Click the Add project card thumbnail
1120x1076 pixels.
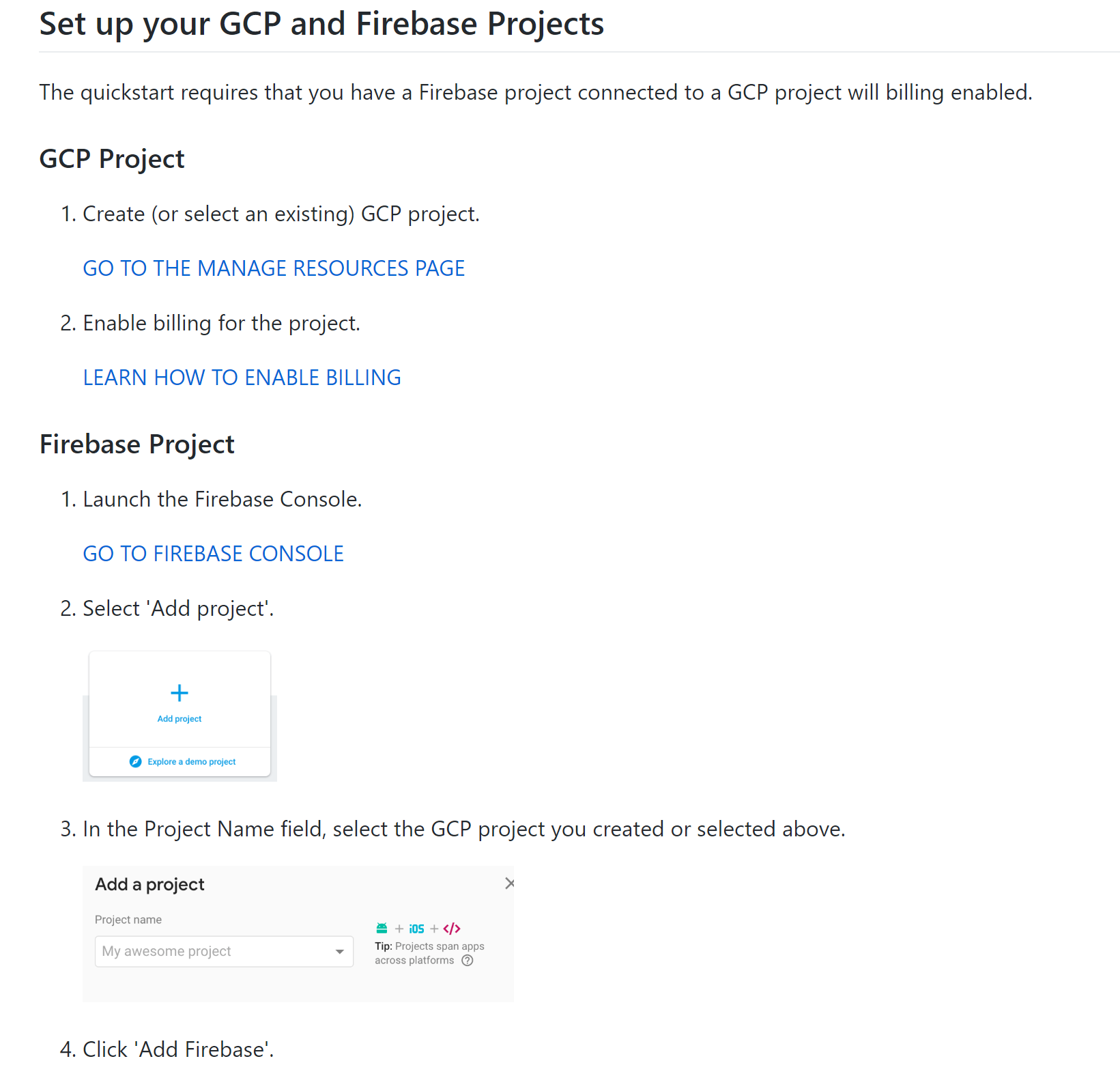[x=180, y=715]
